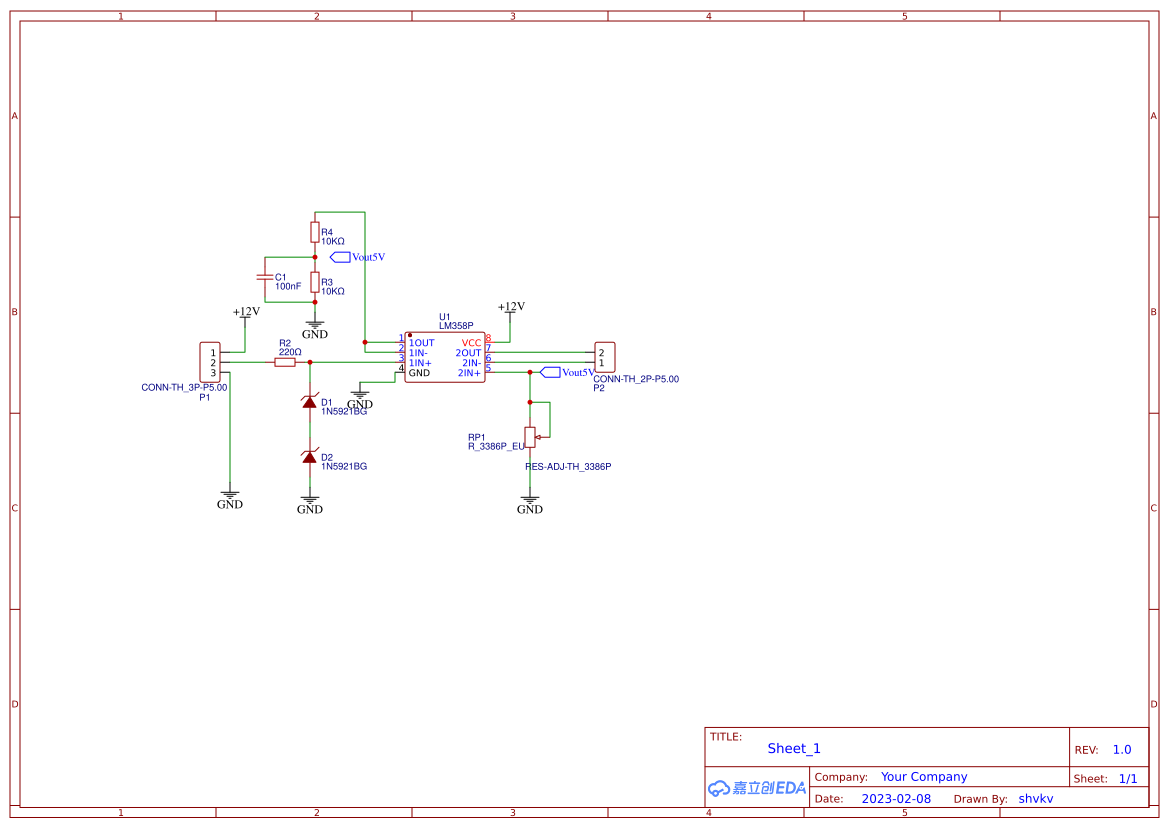Click connector P1 CONN-TH_3P symbol
The width and height of the screenshot is (1169, 828).
click(x=208, y=362)
